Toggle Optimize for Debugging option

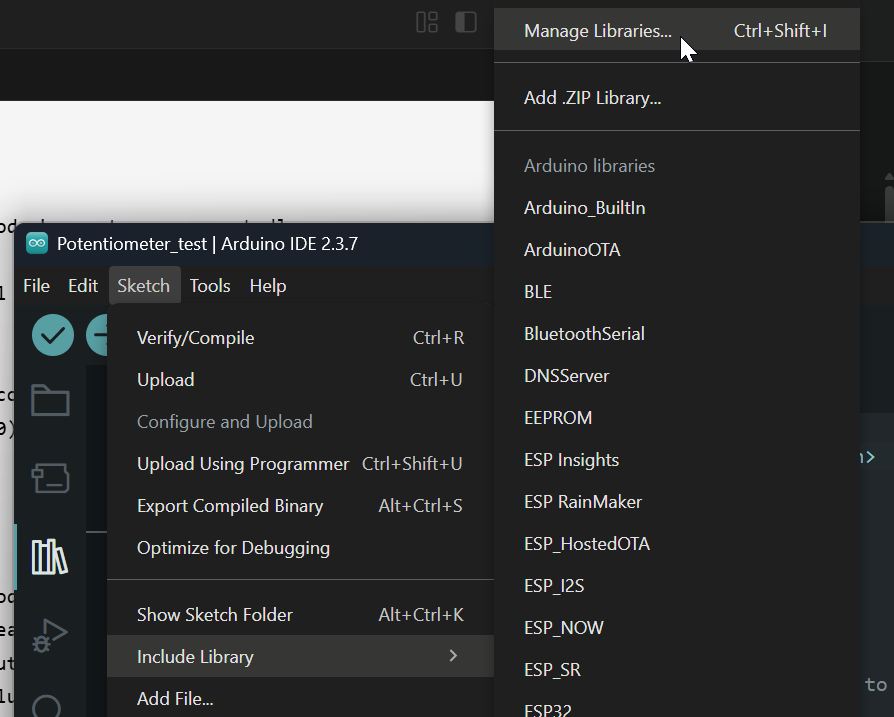(x=233, y=548)
